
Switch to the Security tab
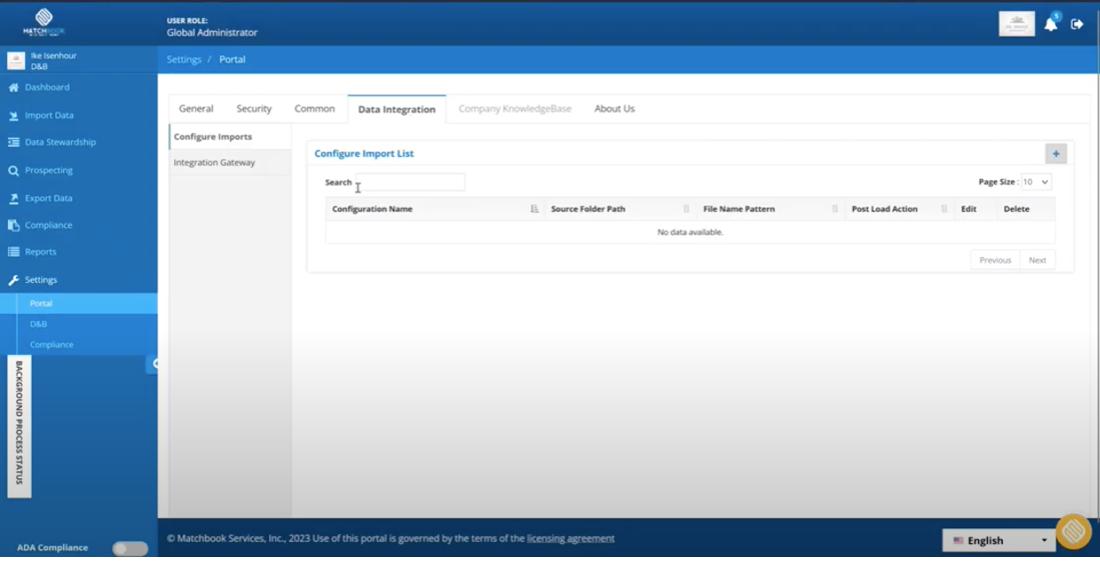[x=254, y=109]
